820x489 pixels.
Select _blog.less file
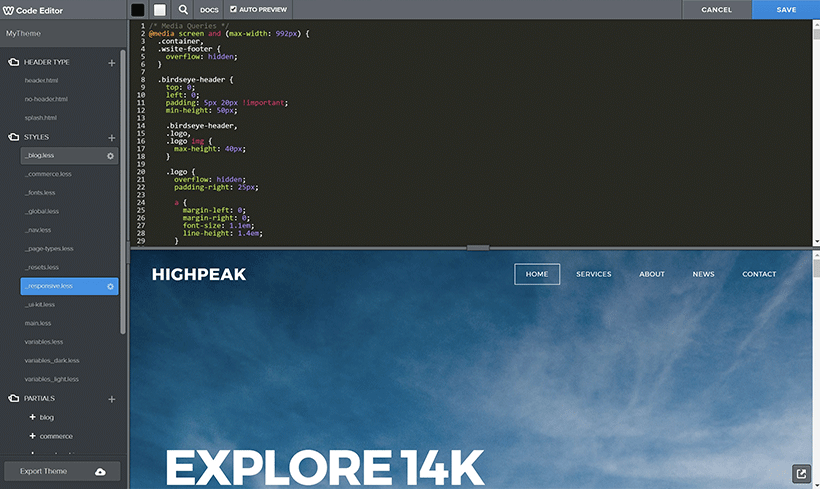click(70, 156)
